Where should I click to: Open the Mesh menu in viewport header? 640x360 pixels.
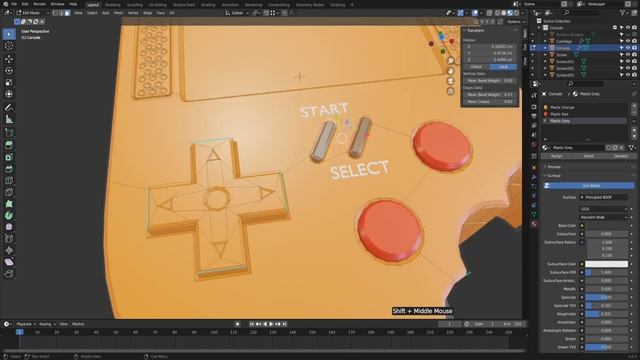click(118, 13)
